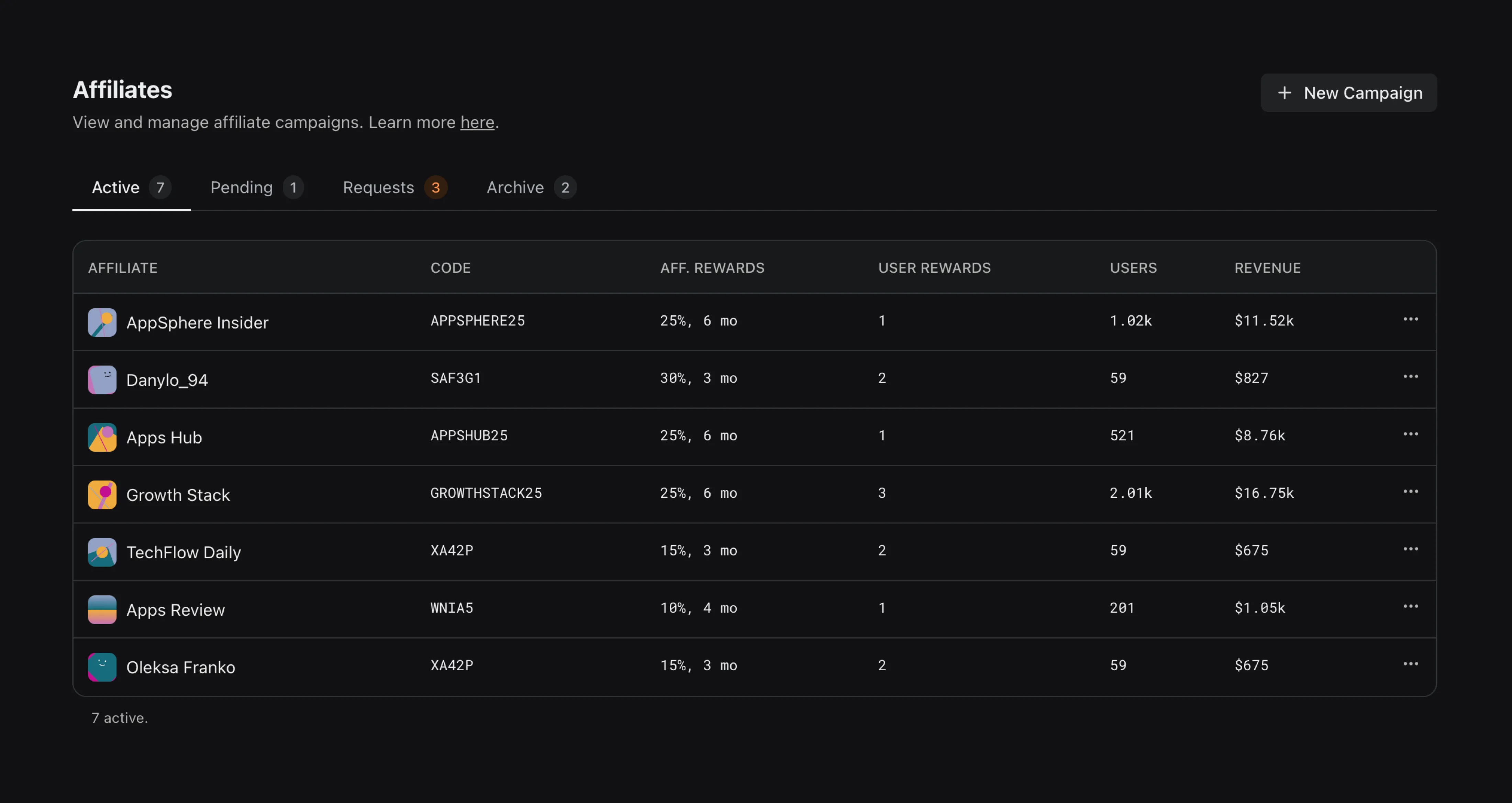This screenshot has height=803, width=1512.
Task: Click the Apps Hub affiliate icon
Action: 101,437
